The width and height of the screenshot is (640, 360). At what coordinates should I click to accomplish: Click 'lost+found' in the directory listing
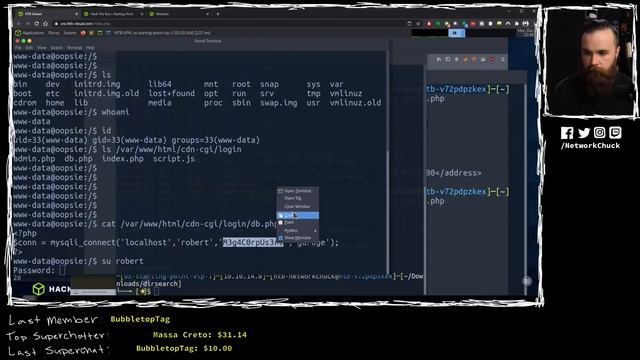171,93
